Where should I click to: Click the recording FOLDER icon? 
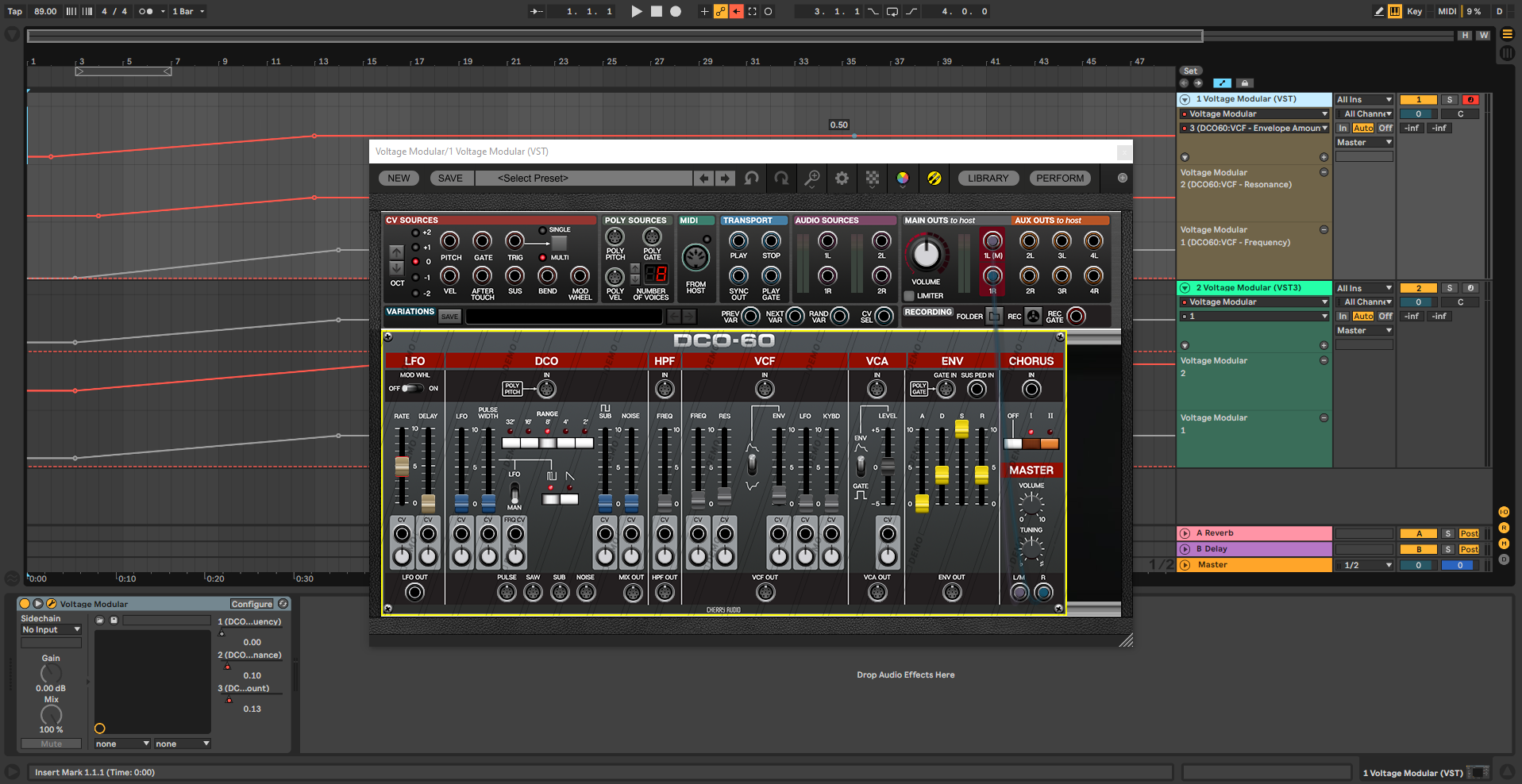click(x=994, y=316)
